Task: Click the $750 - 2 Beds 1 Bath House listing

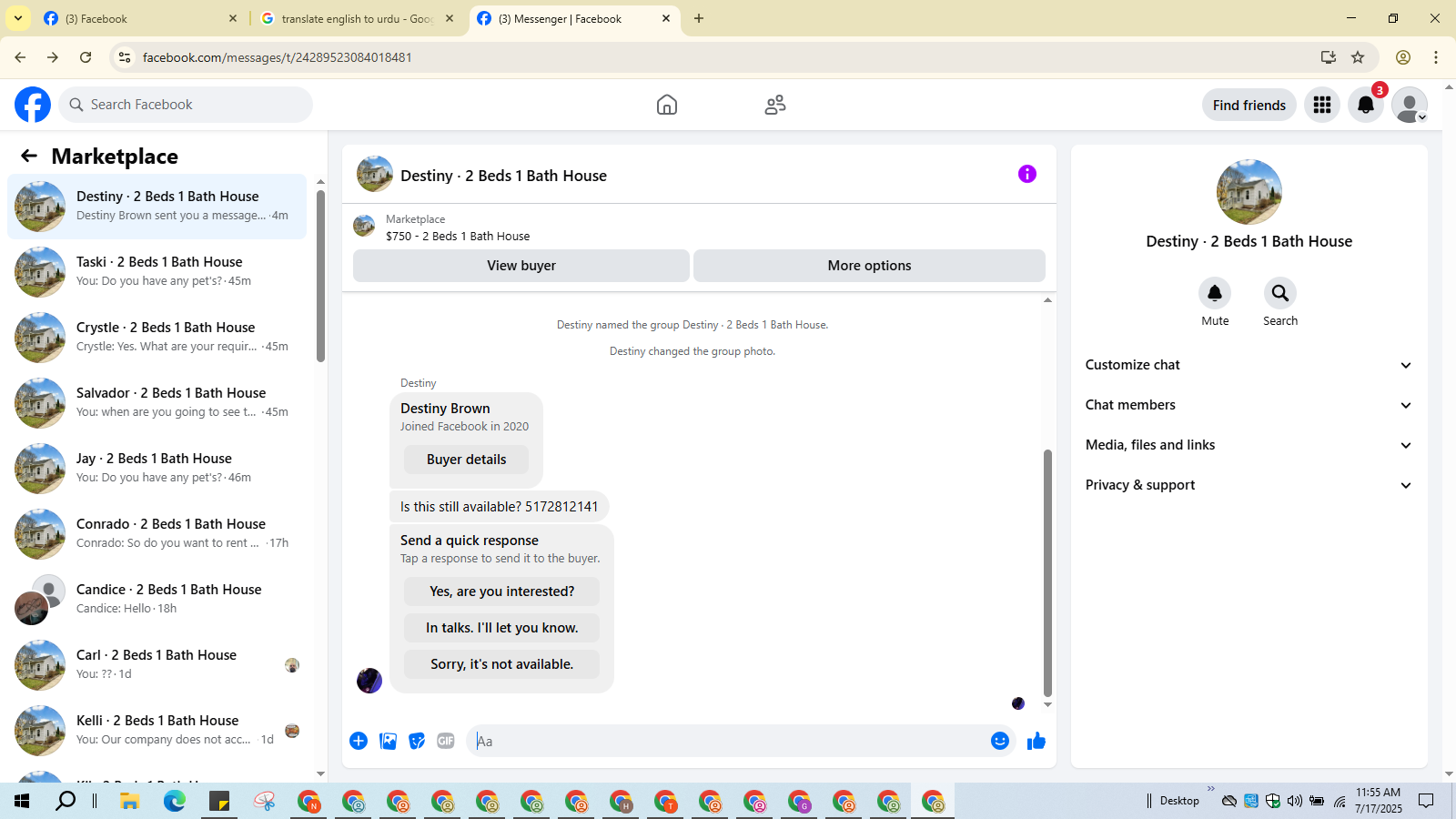Action: coord(458,236)
